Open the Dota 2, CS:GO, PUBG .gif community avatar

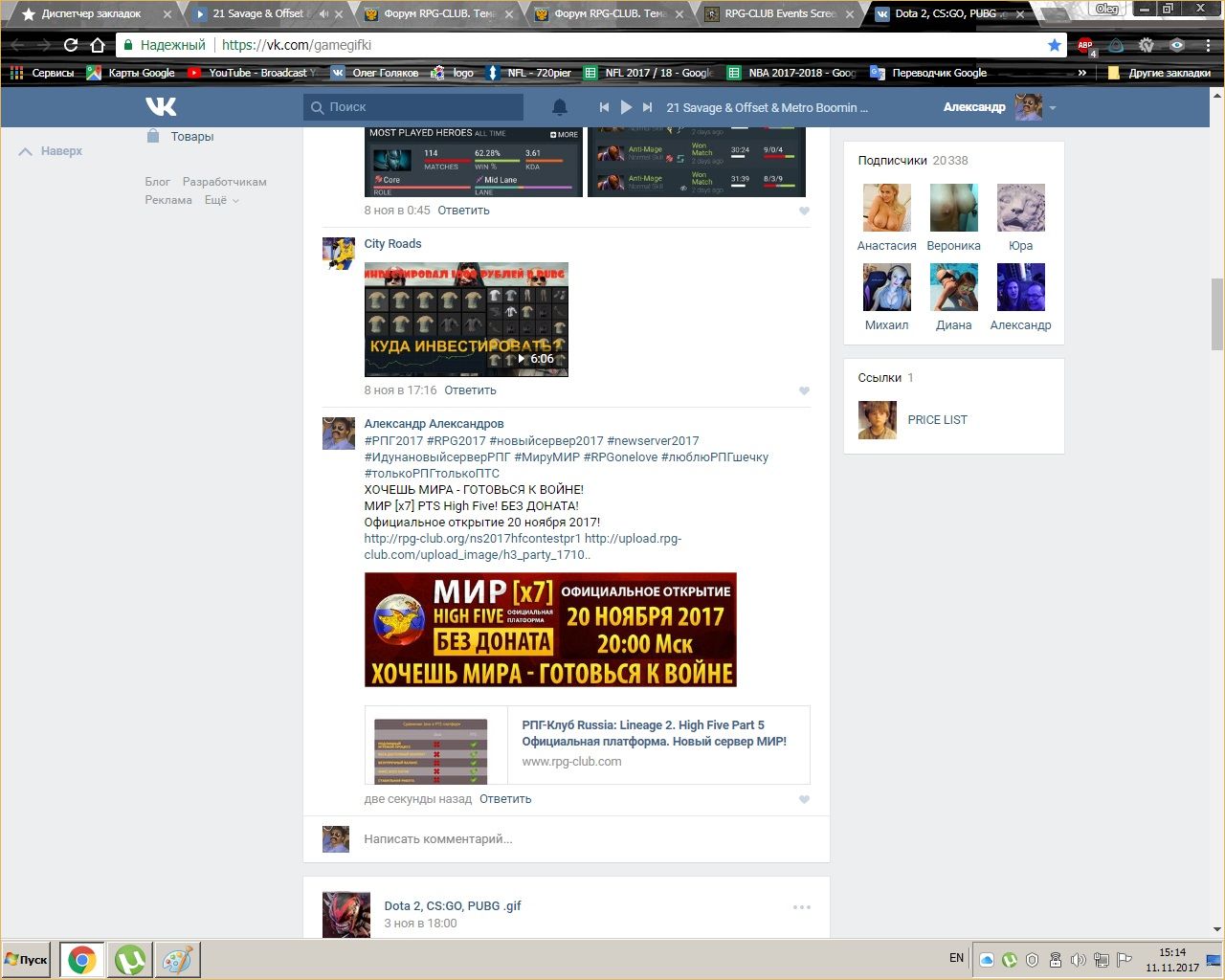pyautogui.click(x=345, y=915)
